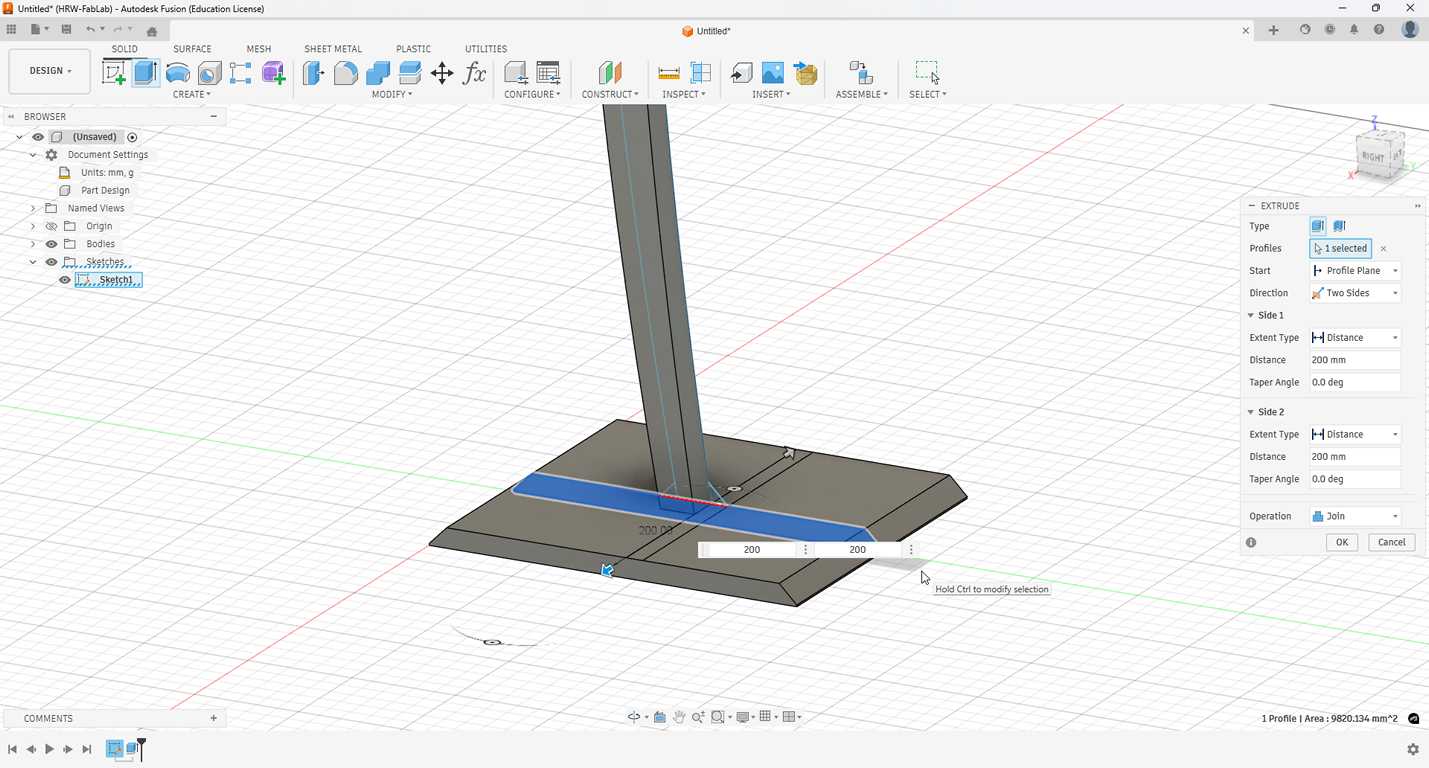Edit Side 2 Taper Angle field

1355,479
